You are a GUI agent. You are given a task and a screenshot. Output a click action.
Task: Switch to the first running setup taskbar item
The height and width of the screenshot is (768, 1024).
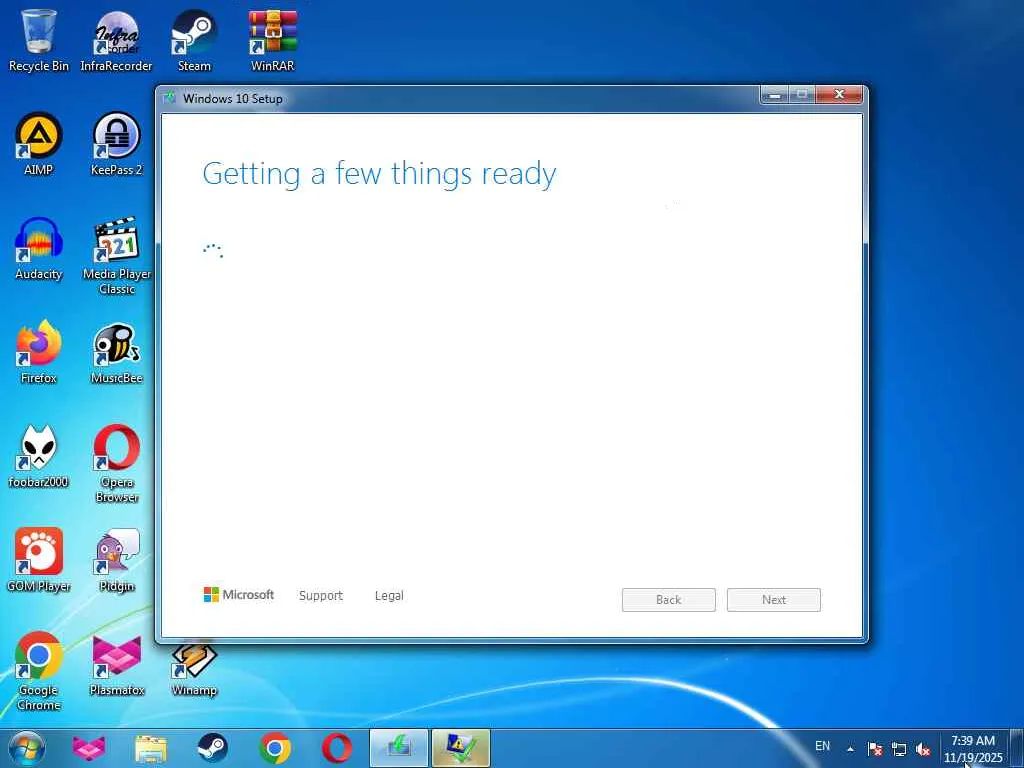[399, 748]
